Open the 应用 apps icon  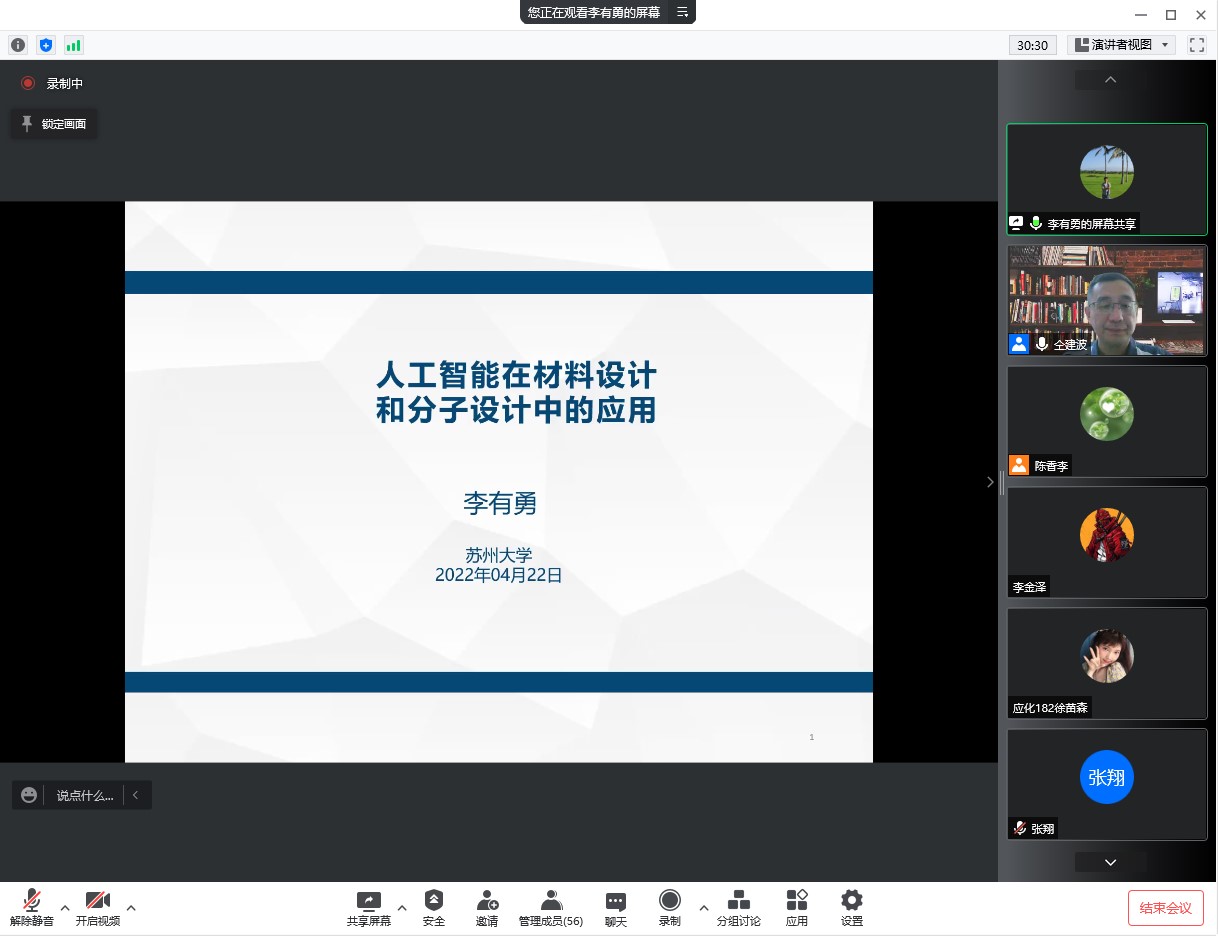[x=796, y=908]
